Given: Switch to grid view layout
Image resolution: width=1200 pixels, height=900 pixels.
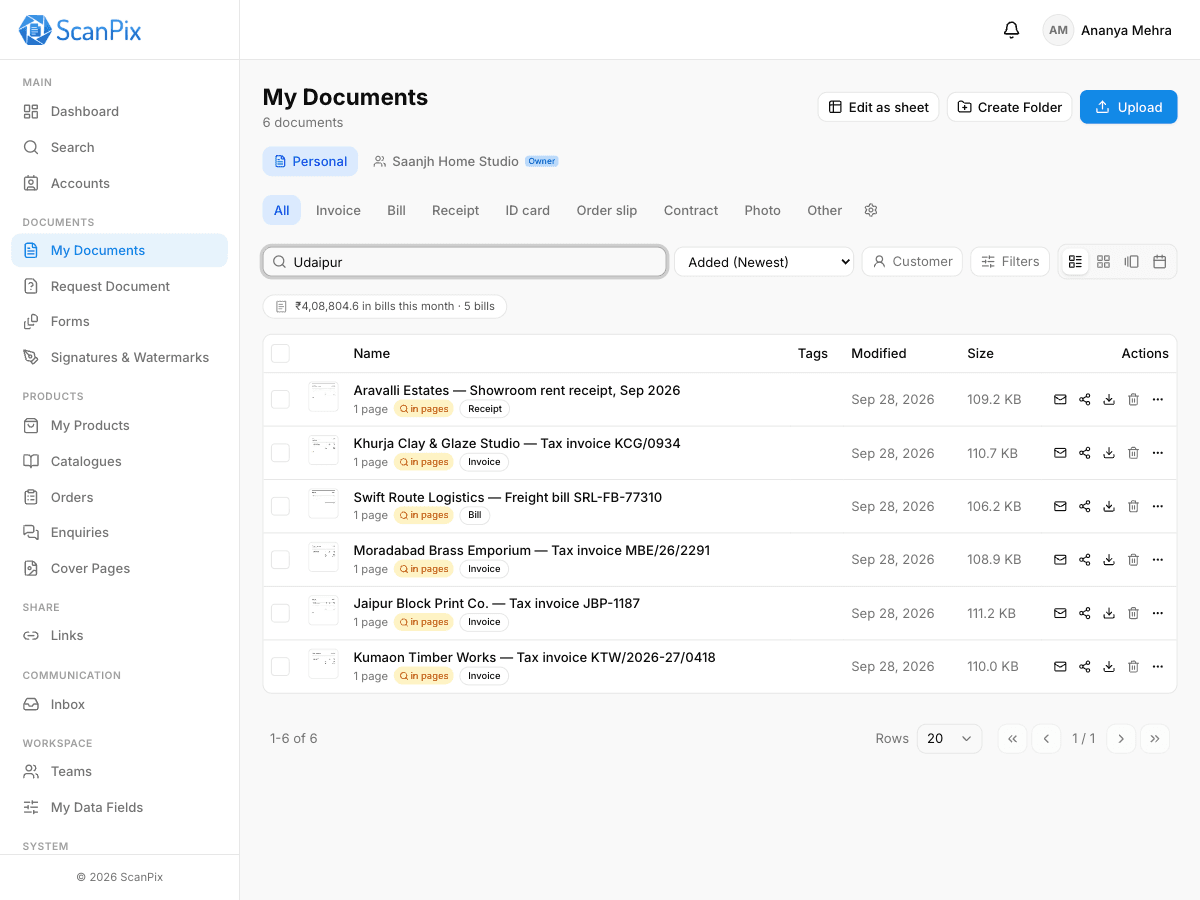Looking at the screenshot, I should pos(1103,262).
